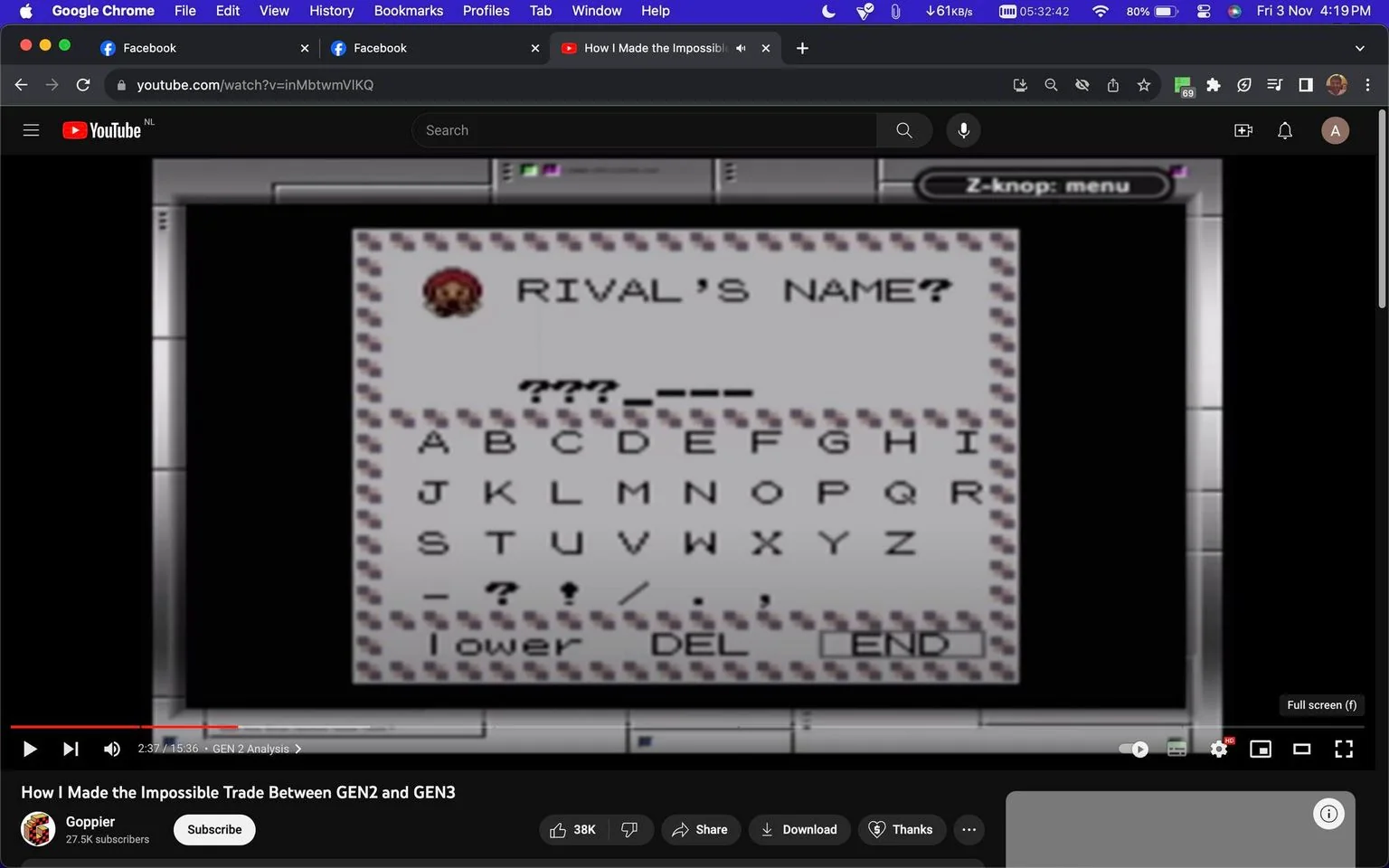Open the Chrome profile avatar
Image resolution: width=1389 pixels, height=868 pixels.
click(x=1337, y=85)
